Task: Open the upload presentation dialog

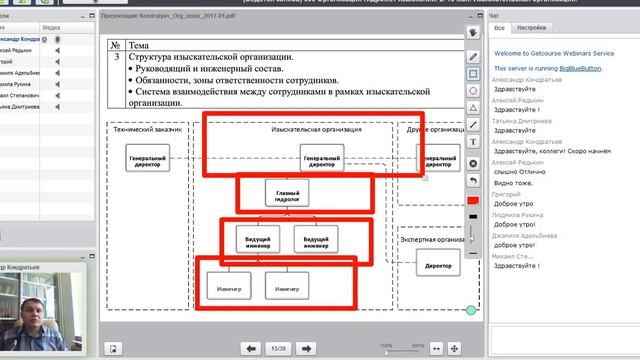Action: coord(113,349)
